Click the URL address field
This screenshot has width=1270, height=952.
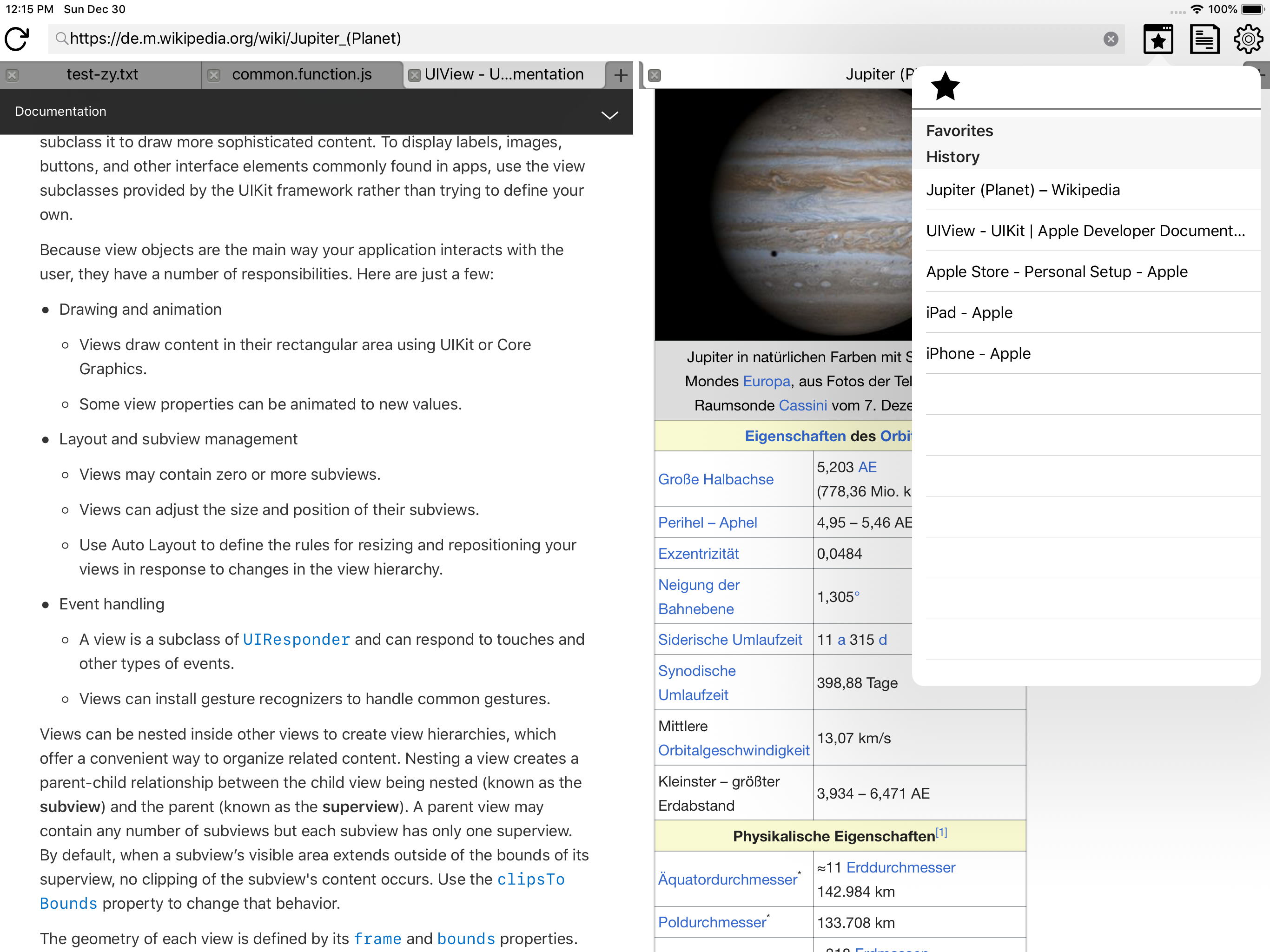tap(574, 39)
